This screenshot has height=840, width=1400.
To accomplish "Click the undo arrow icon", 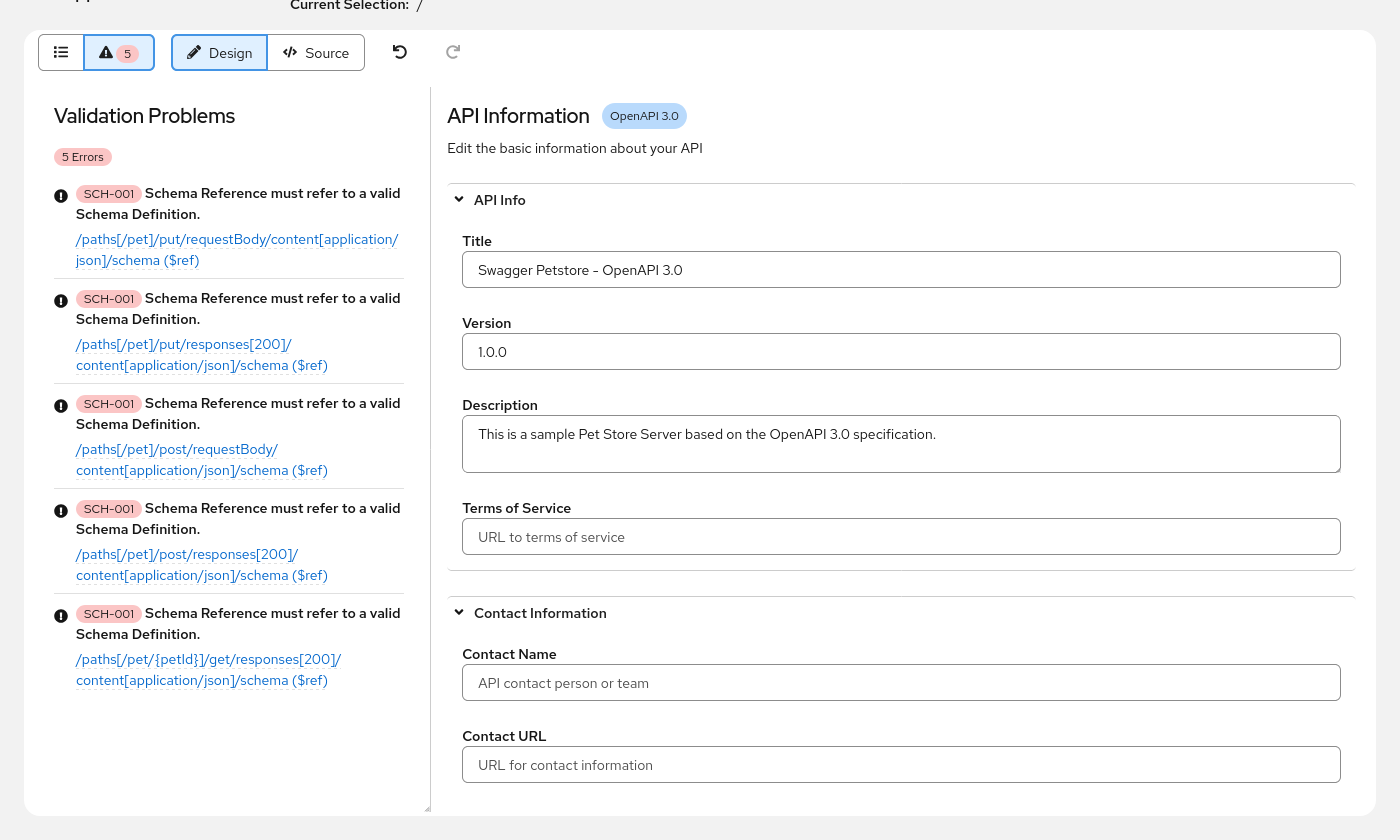I will pos(400,52).
